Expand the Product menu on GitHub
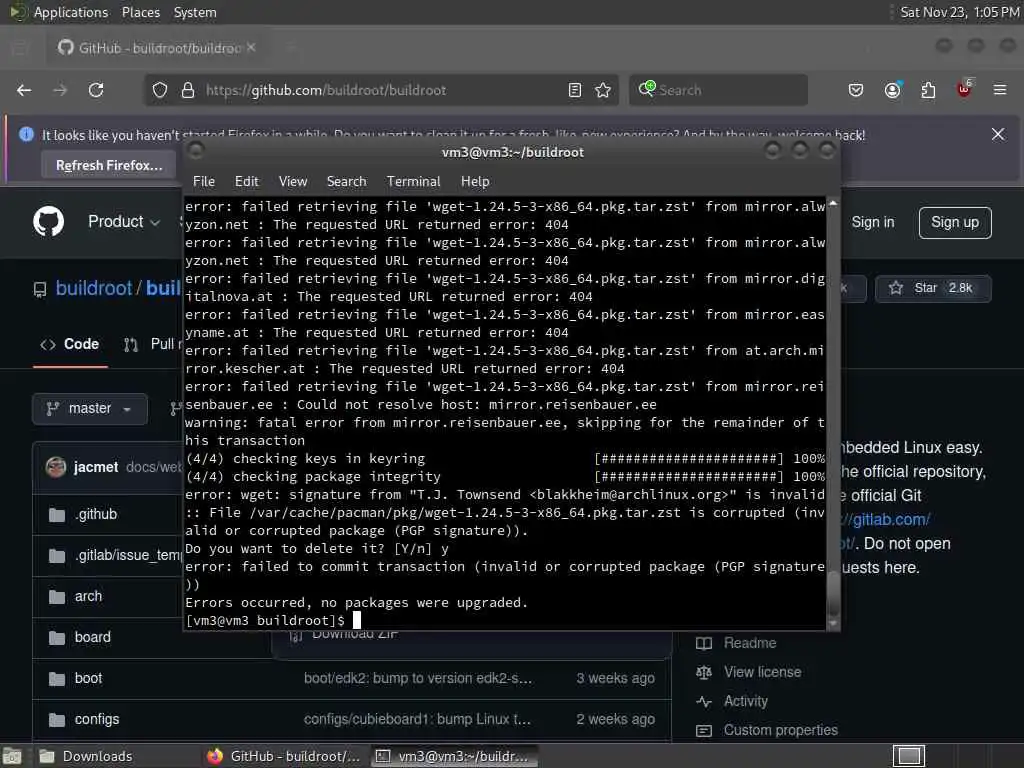 coord(123,222)
